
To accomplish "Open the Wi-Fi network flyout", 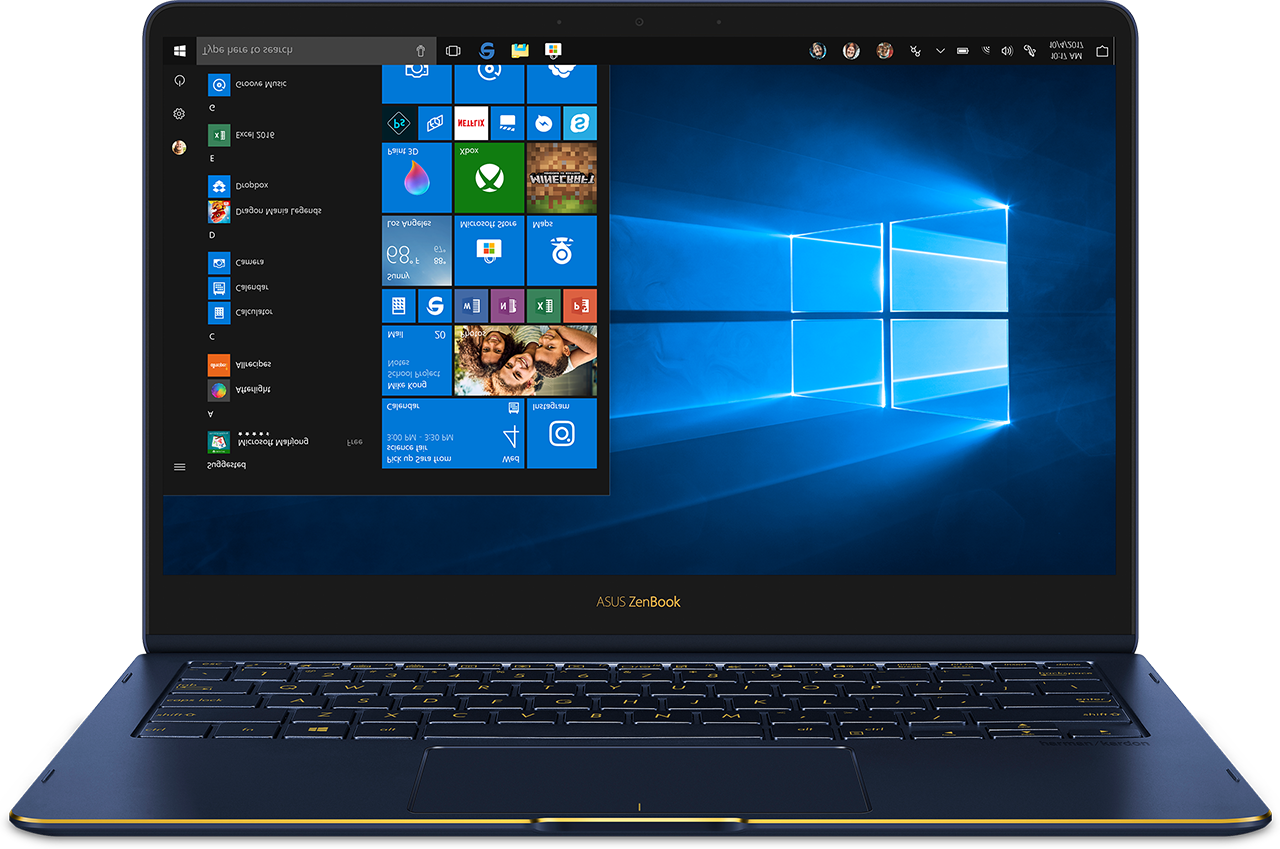I will [986, 50].
